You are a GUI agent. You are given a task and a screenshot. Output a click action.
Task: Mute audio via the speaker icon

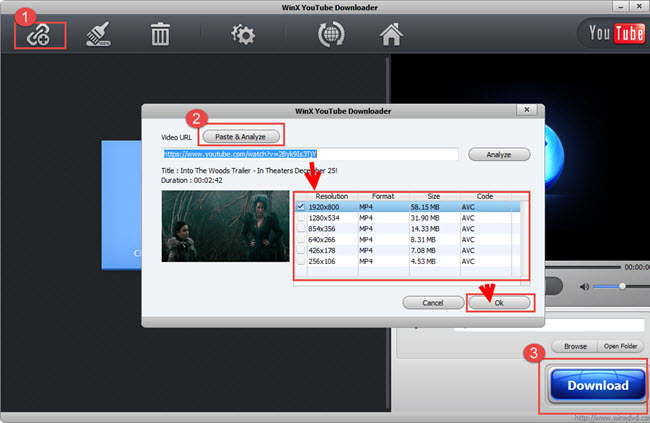tap(585, 287)
